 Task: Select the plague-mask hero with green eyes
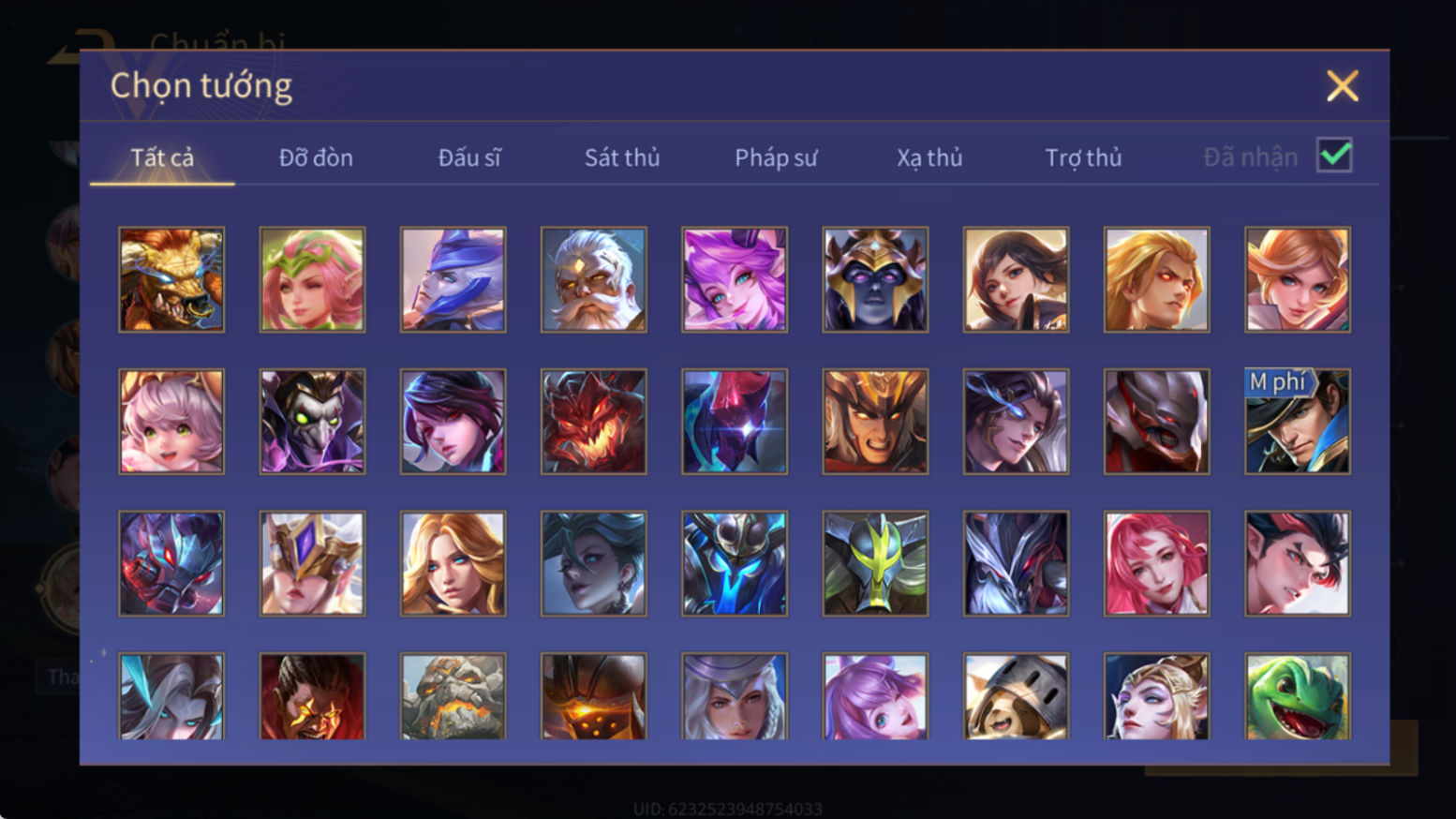point(312,422)
